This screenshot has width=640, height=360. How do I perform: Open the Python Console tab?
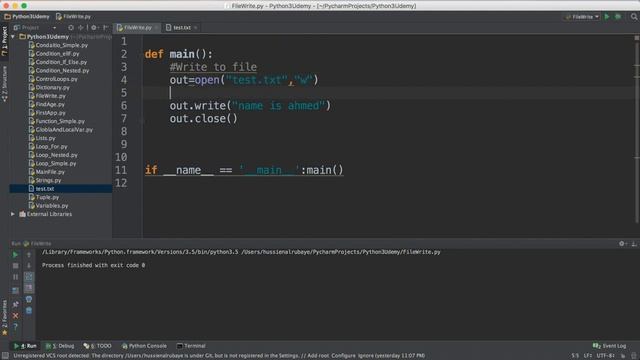pos(144,346)
